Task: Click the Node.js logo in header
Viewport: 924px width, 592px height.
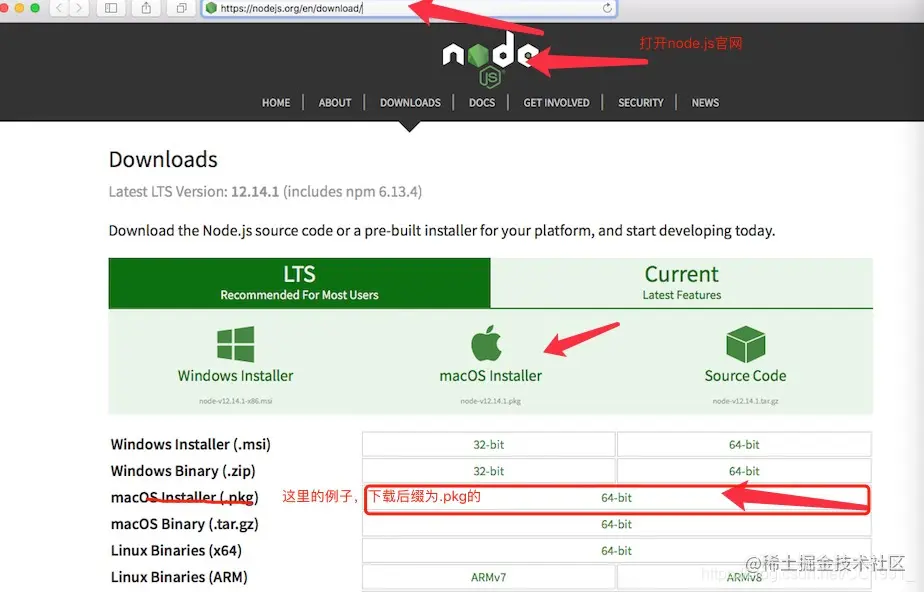Action: (x=490, y=59)
